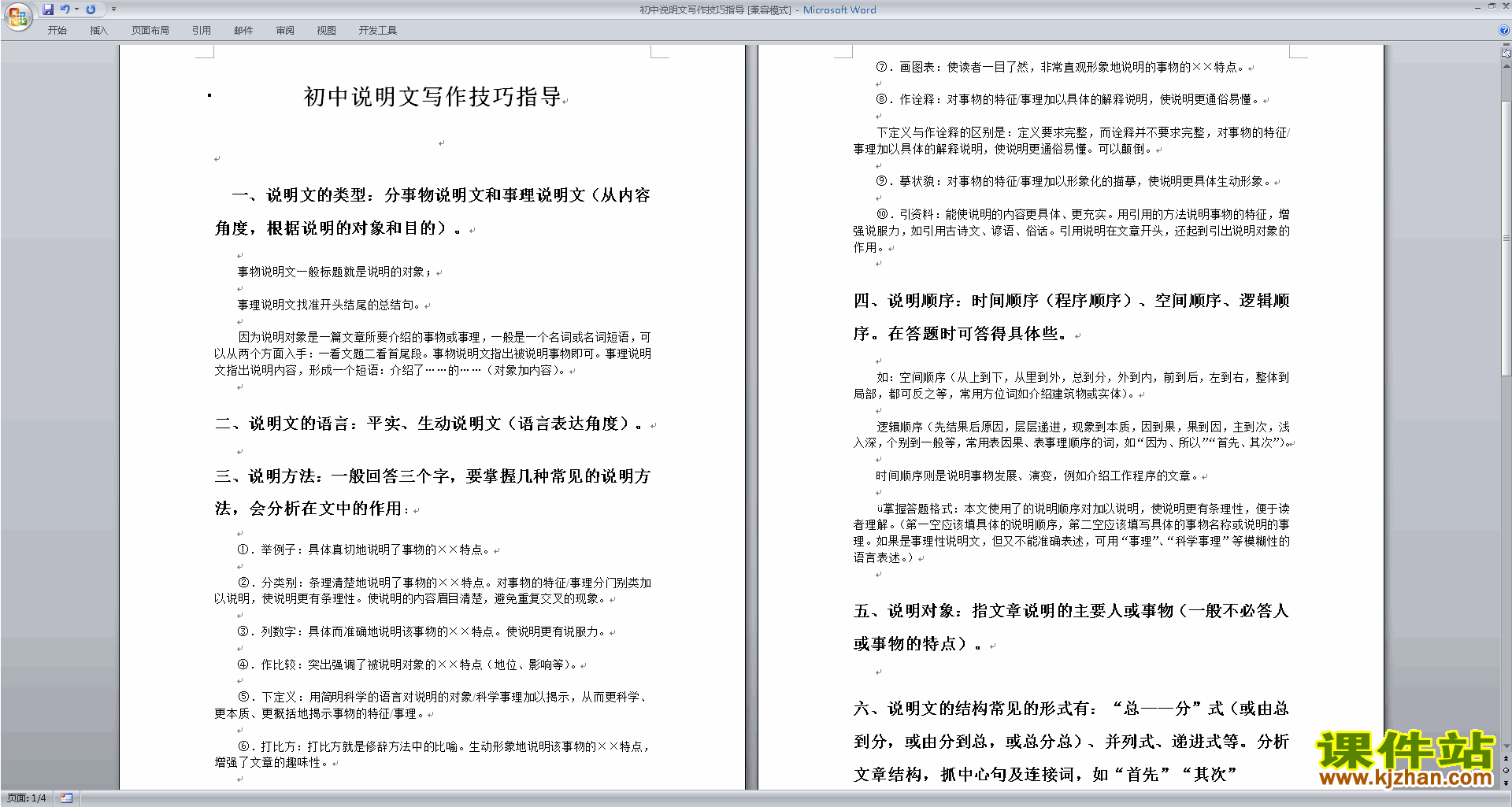
Task: Click the line ①．举例子
Action: tap(369, 550)
